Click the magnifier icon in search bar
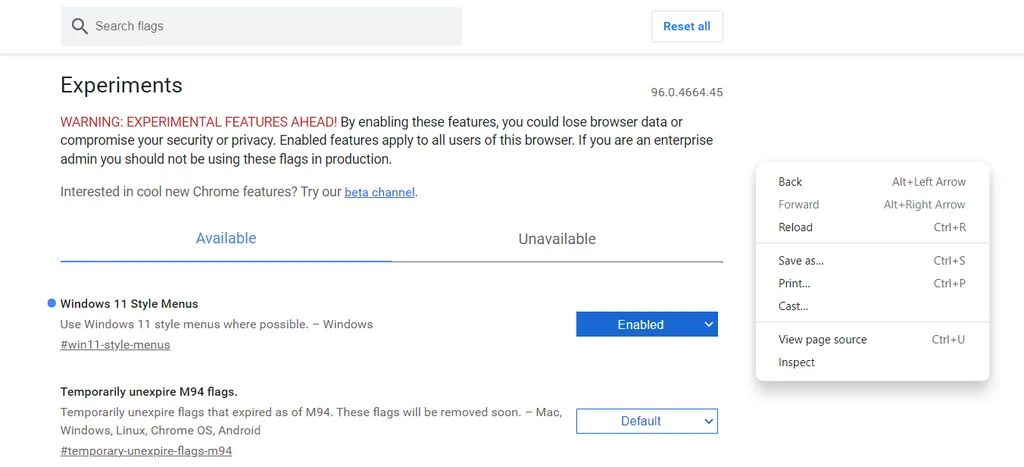This screenshot has height=467, width=1024. (x=80, y=26)
